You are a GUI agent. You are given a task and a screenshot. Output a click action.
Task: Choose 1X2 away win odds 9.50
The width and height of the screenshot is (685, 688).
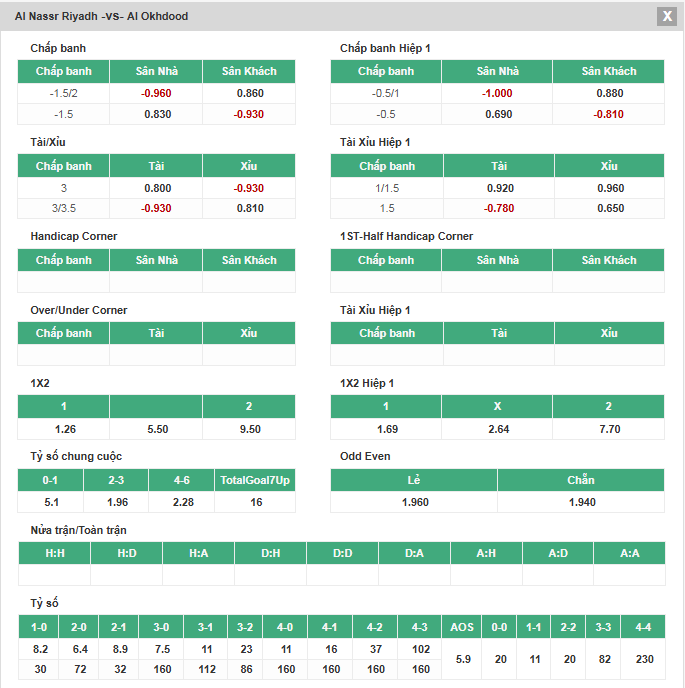tap(249, 429)
